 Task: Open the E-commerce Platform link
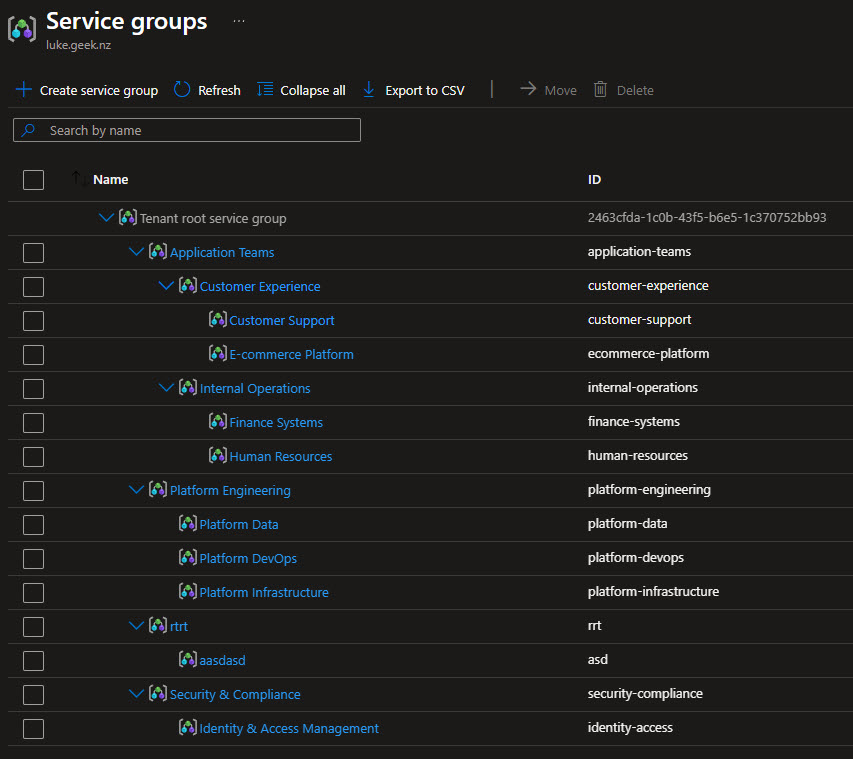292,354
